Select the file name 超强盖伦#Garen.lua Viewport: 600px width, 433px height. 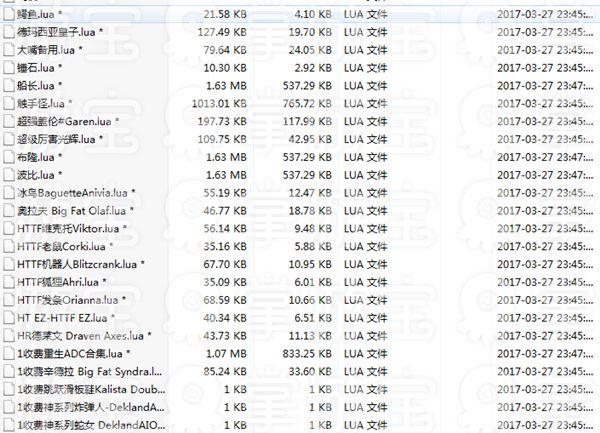coord(64,122)
